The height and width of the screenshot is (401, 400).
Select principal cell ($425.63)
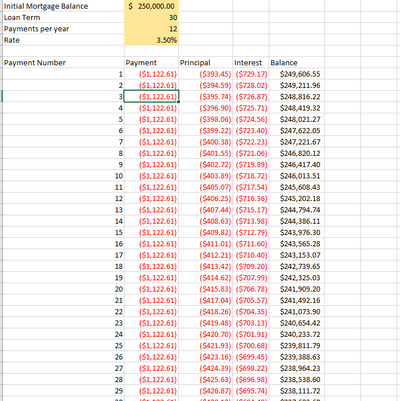tap(206, 380)
